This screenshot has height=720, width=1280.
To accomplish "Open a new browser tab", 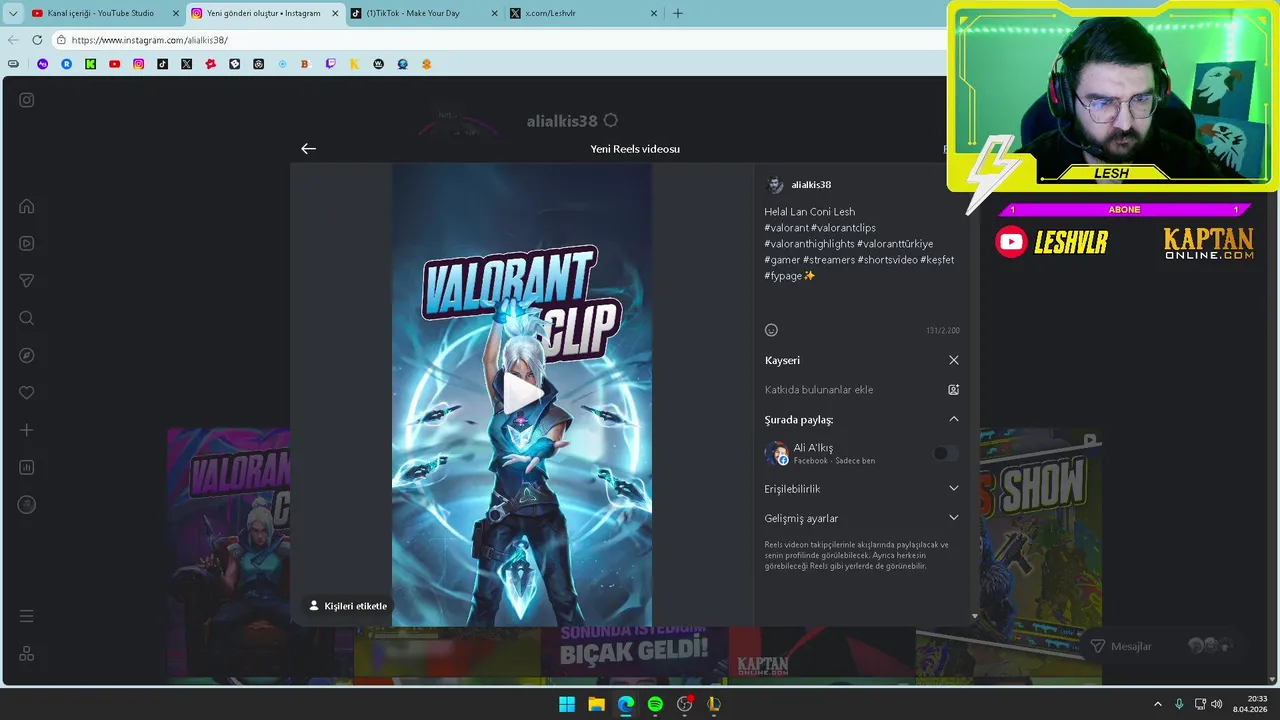I will [677, 13].
